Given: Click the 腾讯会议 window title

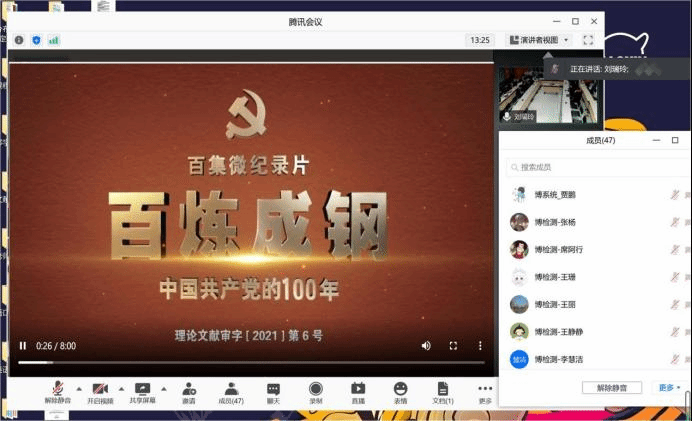Looking at the screenshot, I should [x=305, y=22].
